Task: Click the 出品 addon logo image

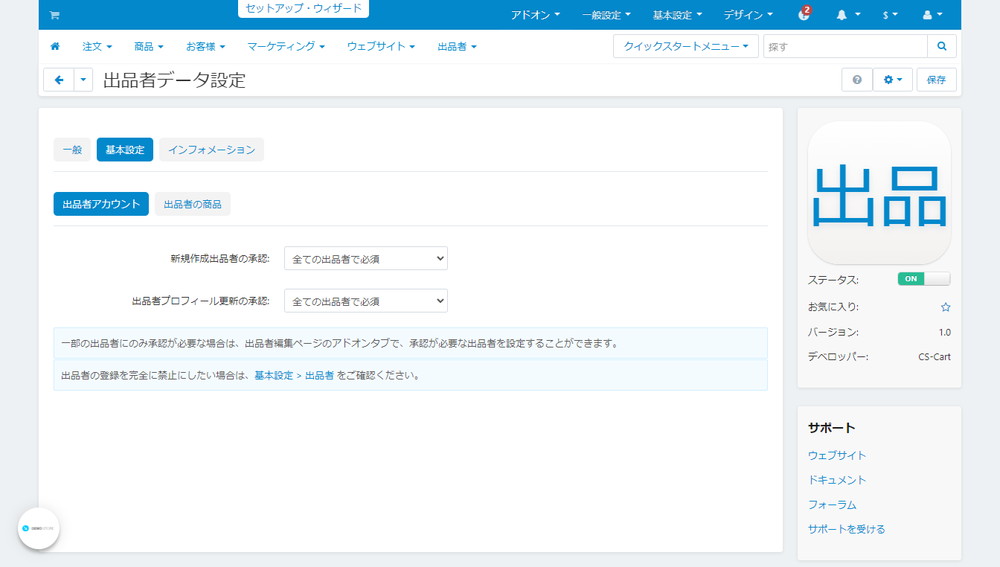Action: click(x=879, y=193)
